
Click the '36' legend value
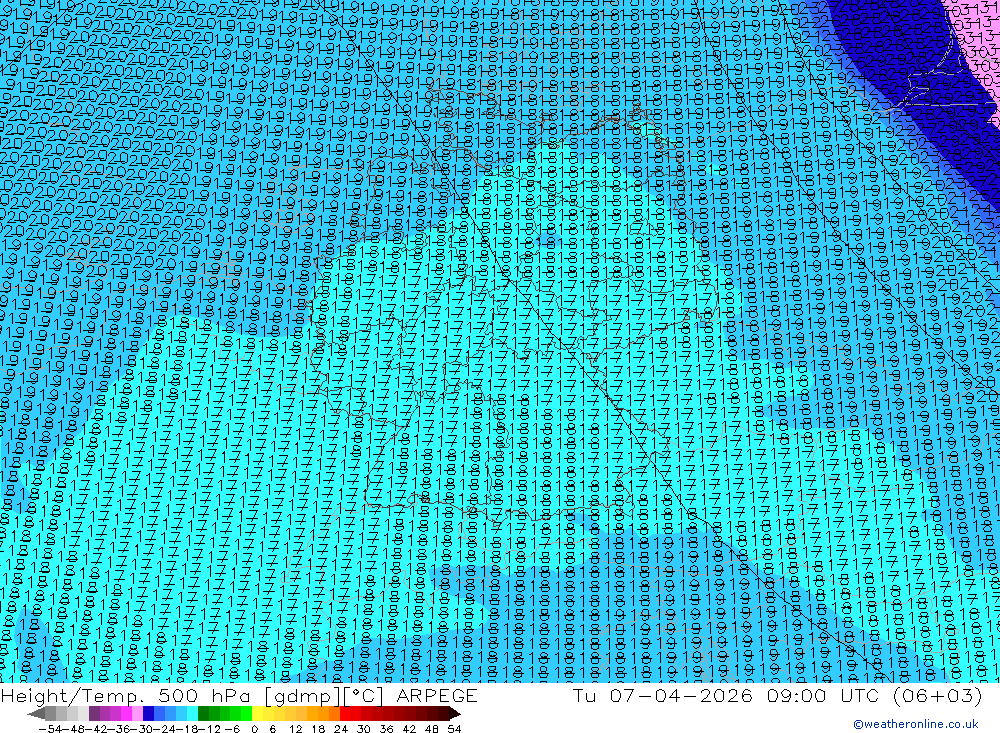coord(386,729)
